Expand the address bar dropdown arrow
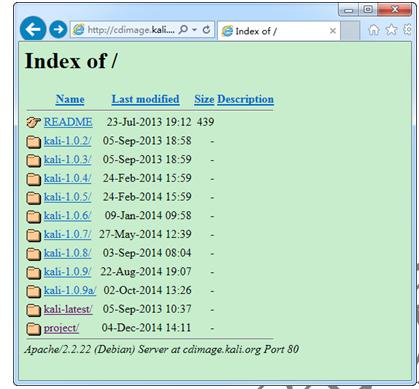This screenshot has width=419, height=389. [x=194, y=30]
